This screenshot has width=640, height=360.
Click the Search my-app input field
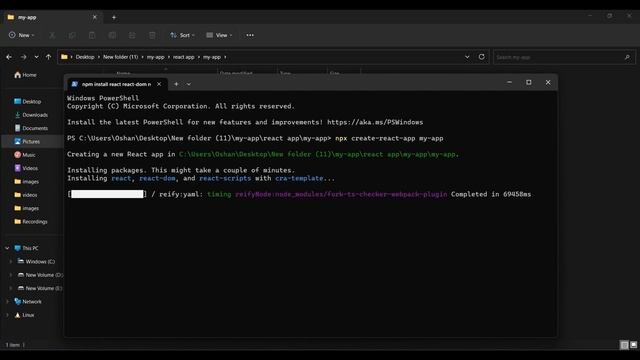point(564,57)
